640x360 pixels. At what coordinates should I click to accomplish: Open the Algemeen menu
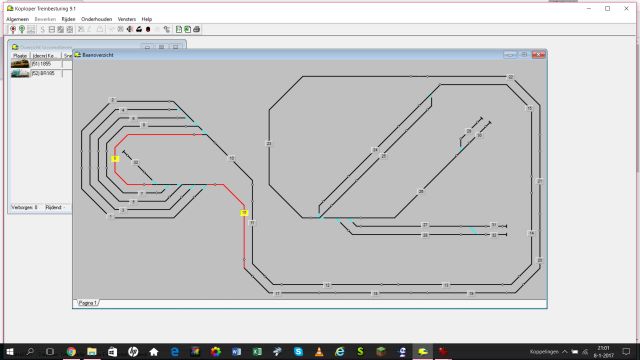pyautogui.click(x=18, y=19)
